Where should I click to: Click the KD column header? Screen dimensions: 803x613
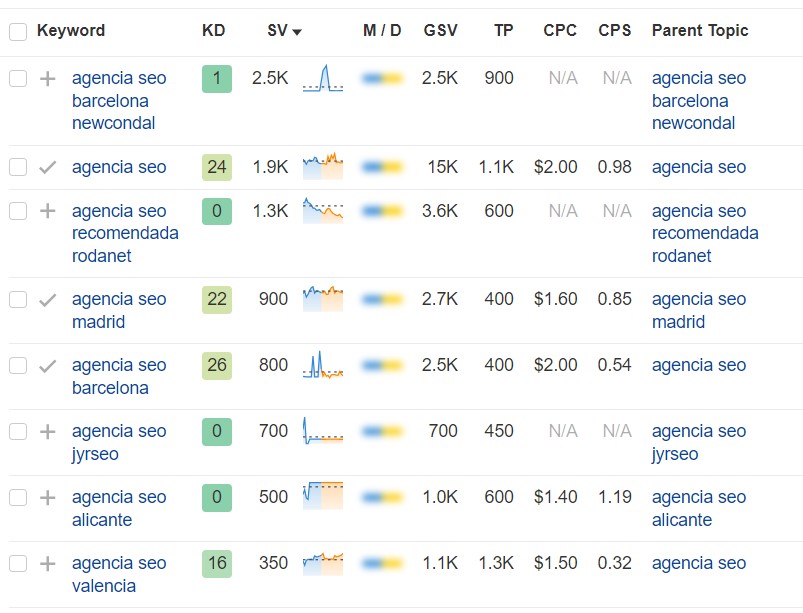(x=214, y=30)
